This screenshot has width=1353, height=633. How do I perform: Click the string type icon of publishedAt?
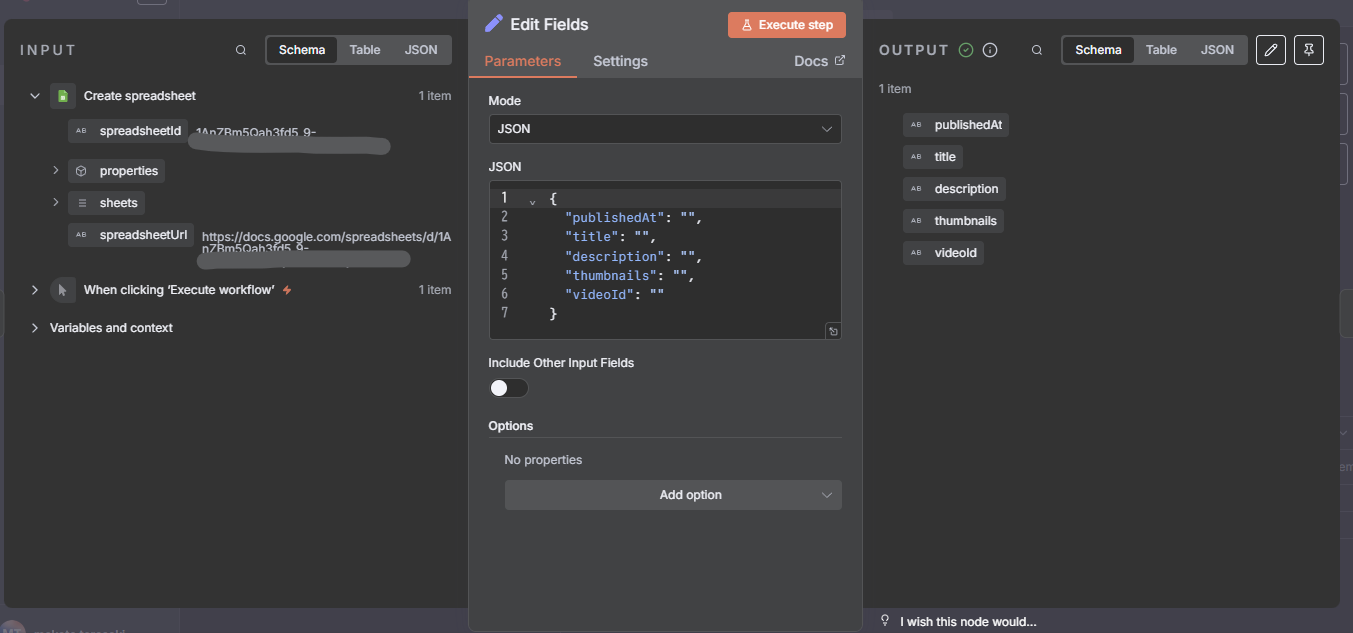click(x=916, y=125)
